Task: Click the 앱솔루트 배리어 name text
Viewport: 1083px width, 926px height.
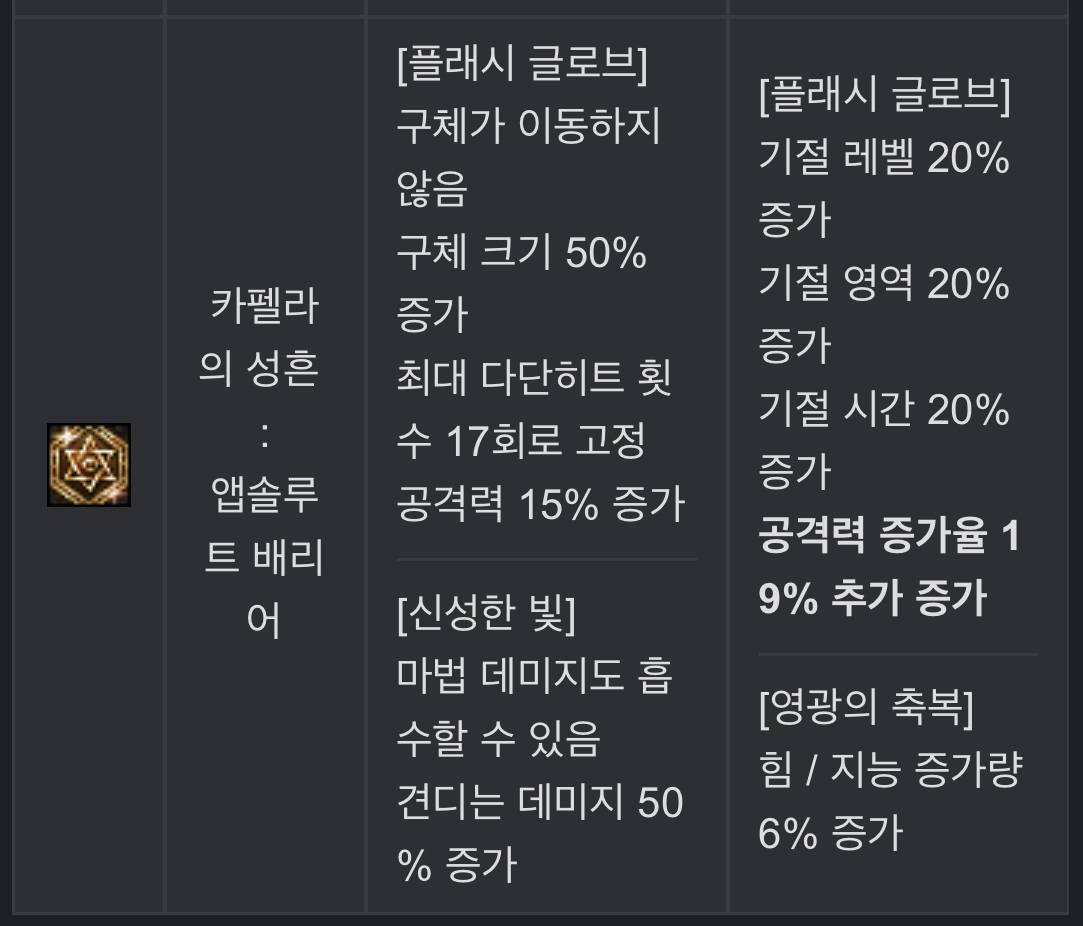Action: click(264, 556)
